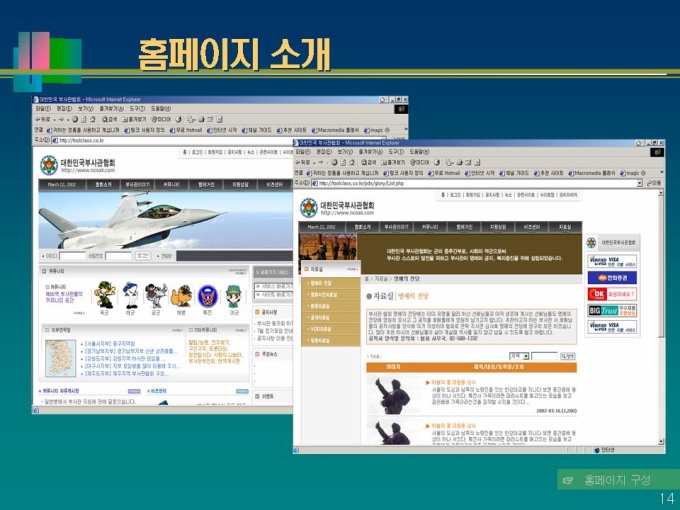This screenshot has width=680, height=510.
Task: Select 협회소개 tab in rear site navigation
Action: (103, 185)
